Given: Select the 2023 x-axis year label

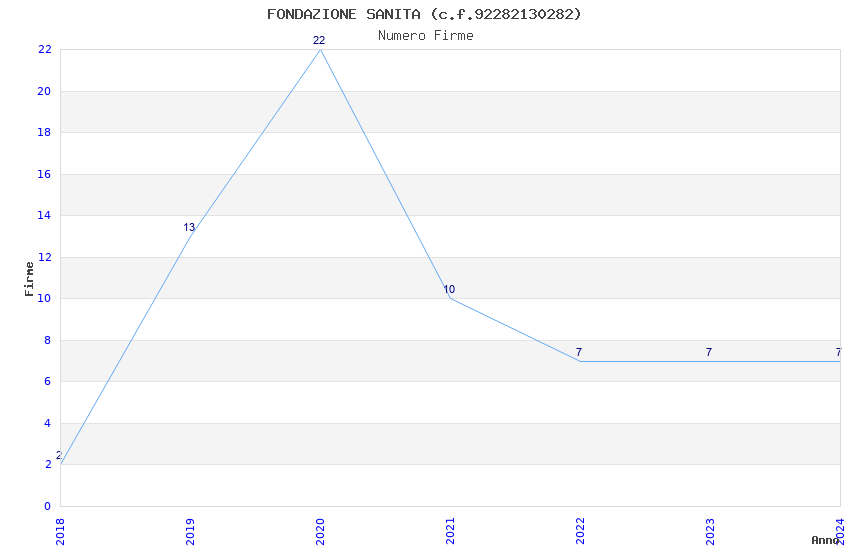Looking at the screenshot, I should pos(711,532).
